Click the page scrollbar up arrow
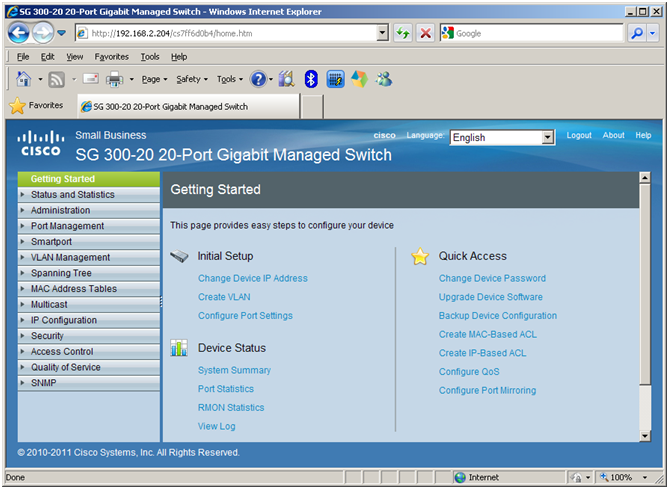 pos(645,178)
